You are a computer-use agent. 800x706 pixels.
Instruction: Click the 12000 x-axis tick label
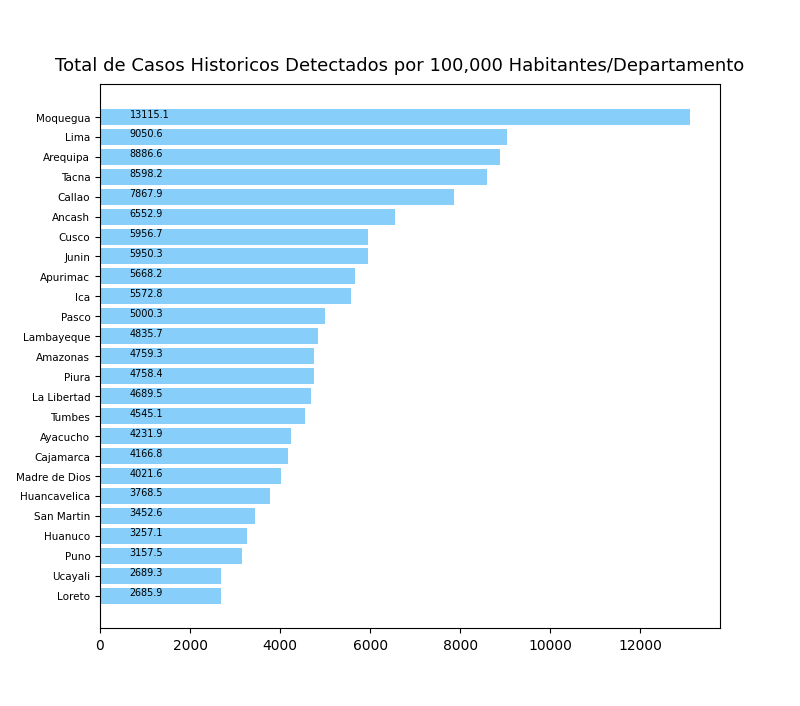pyautogui.click(x=640, y=646)
